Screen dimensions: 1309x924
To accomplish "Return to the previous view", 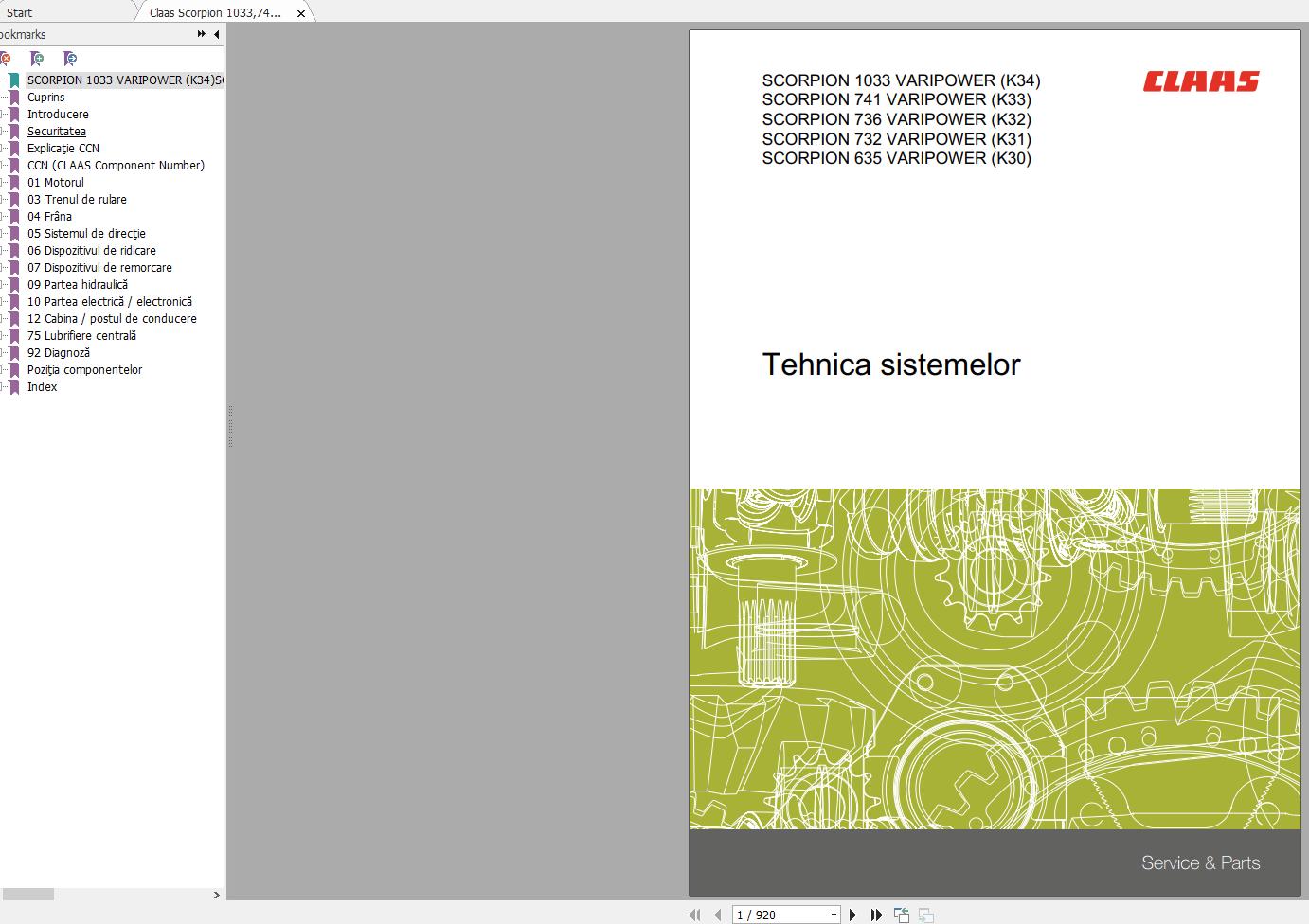I will pos(901,915).
